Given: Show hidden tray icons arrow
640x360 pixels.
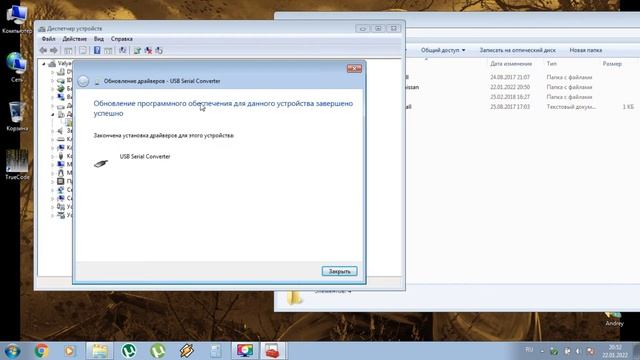Looking at the screenshot, I should 542,351.
